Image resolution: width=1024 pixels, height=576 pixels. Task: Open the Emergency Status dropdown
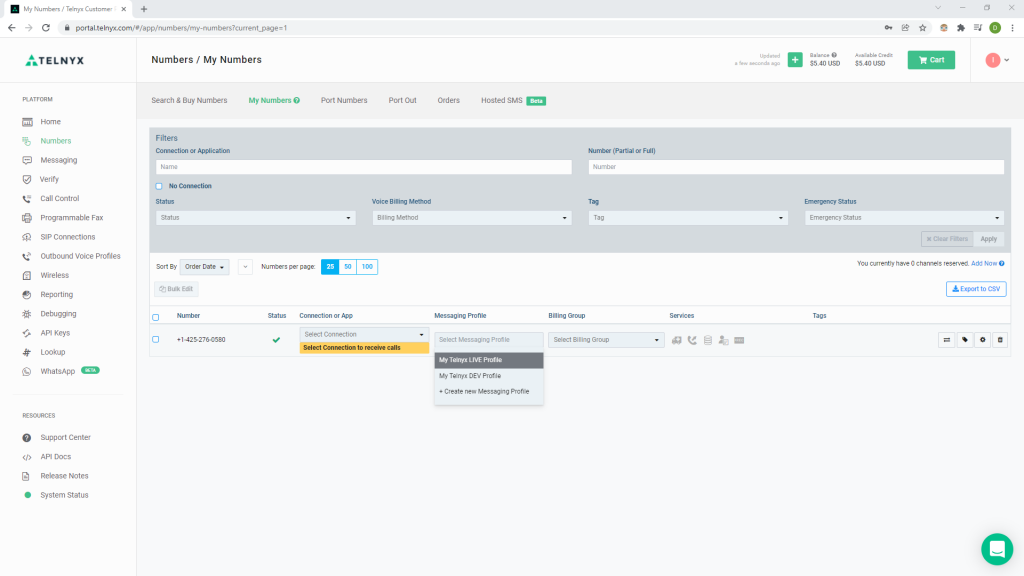point(904,217)
